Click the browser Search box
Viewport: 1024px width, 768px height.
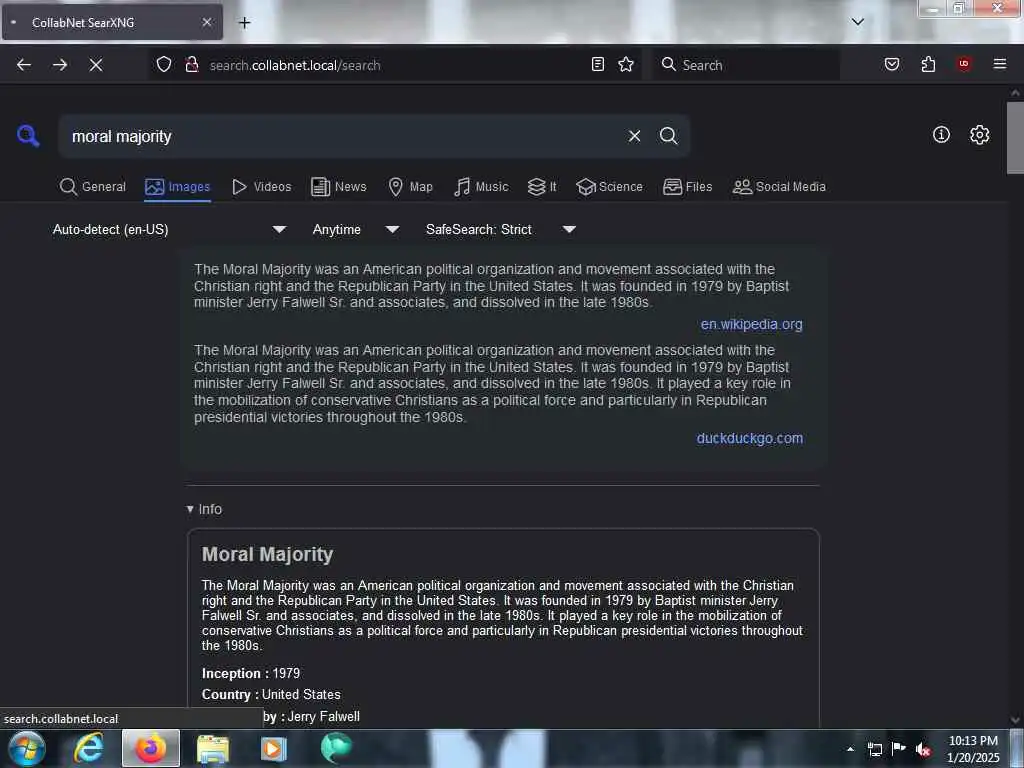746,65
